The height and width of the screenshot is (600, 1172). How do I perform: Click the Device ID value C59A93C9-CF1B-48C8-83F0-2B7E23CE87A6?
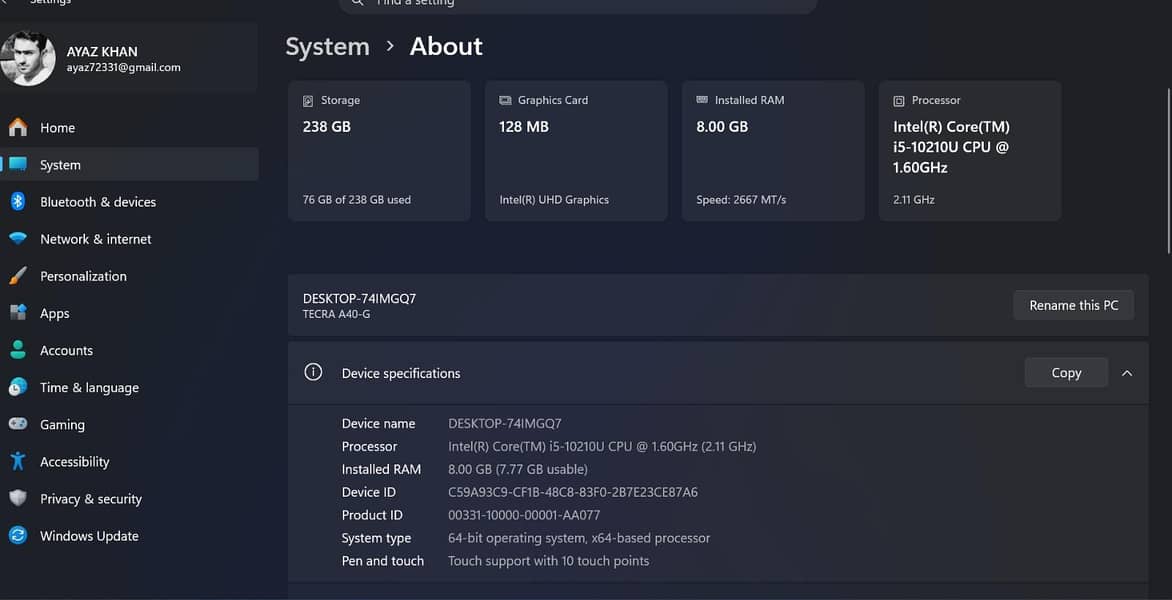point(573,492)
